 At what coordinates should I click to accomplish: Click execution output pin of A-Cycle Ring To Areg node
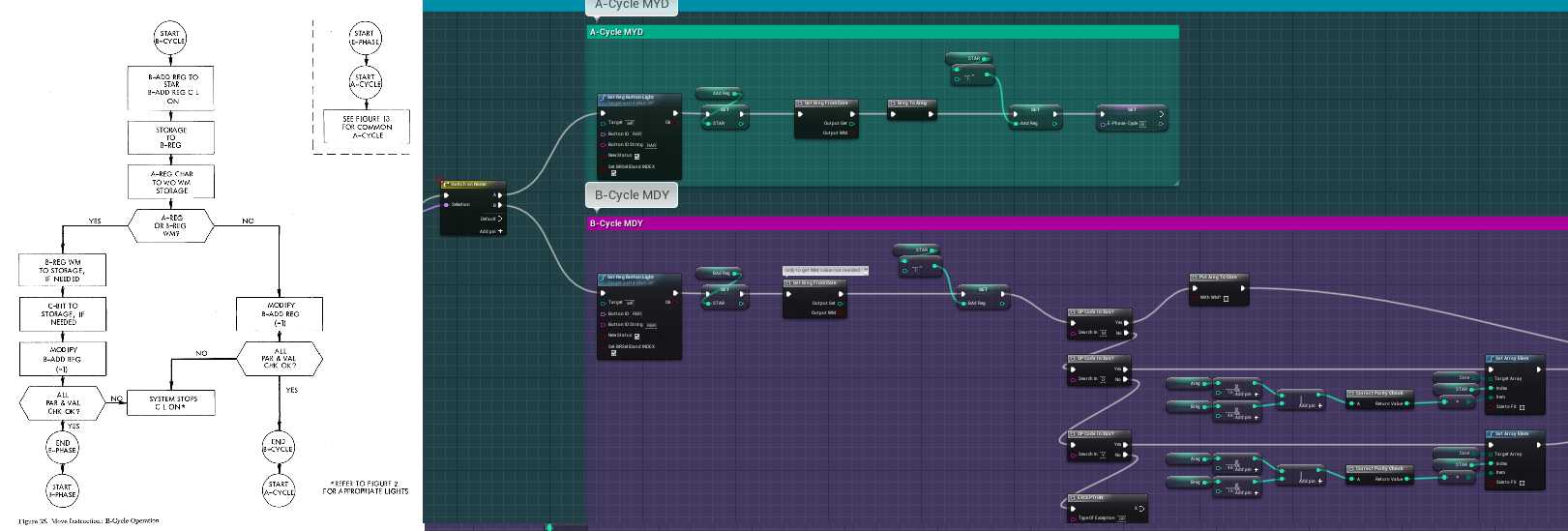[x=932, y=114]
